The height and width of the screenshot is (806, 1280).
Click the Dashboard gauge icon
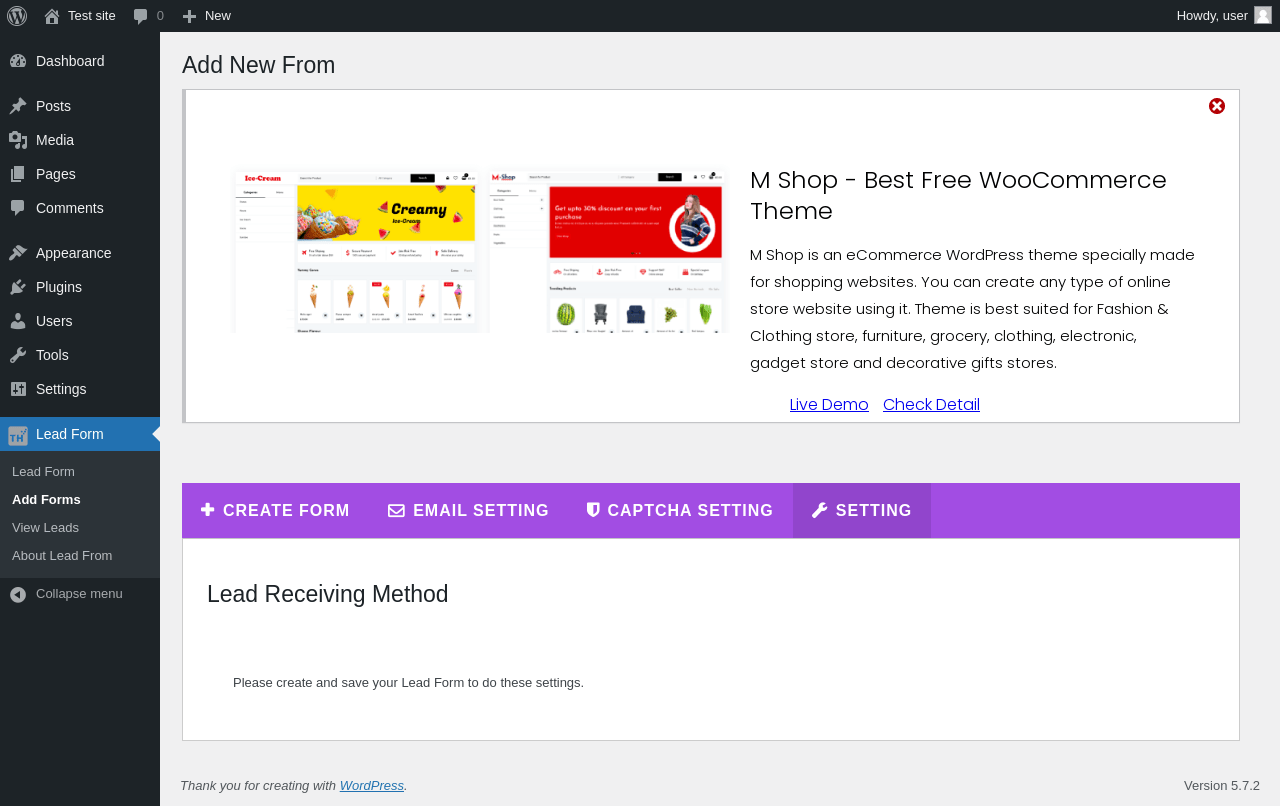[18, 61]
